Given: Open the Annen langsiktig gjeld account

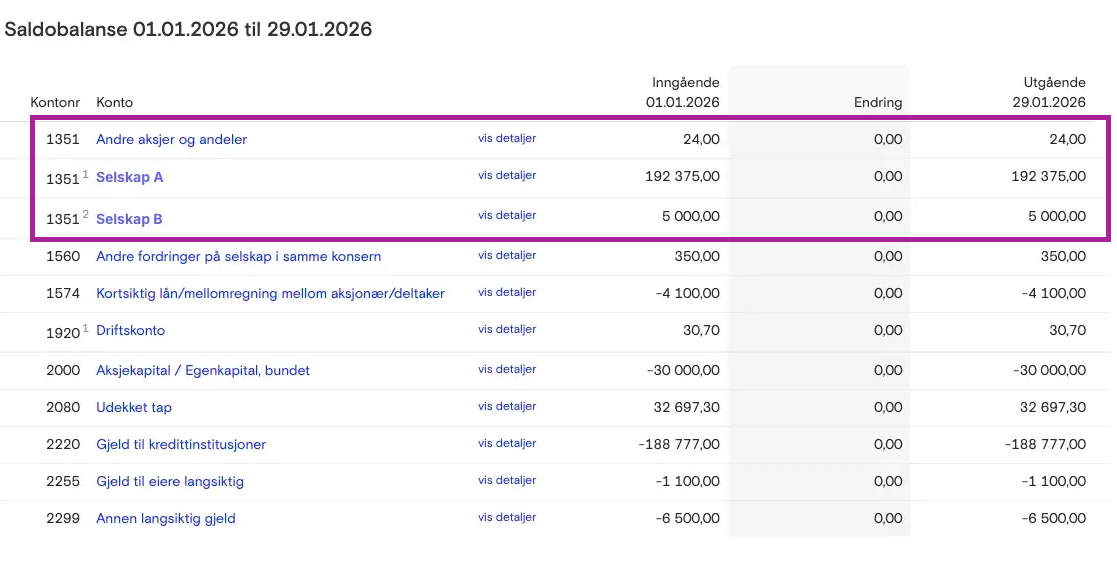Looking at the screenshot, I should [x=166, y=519].
